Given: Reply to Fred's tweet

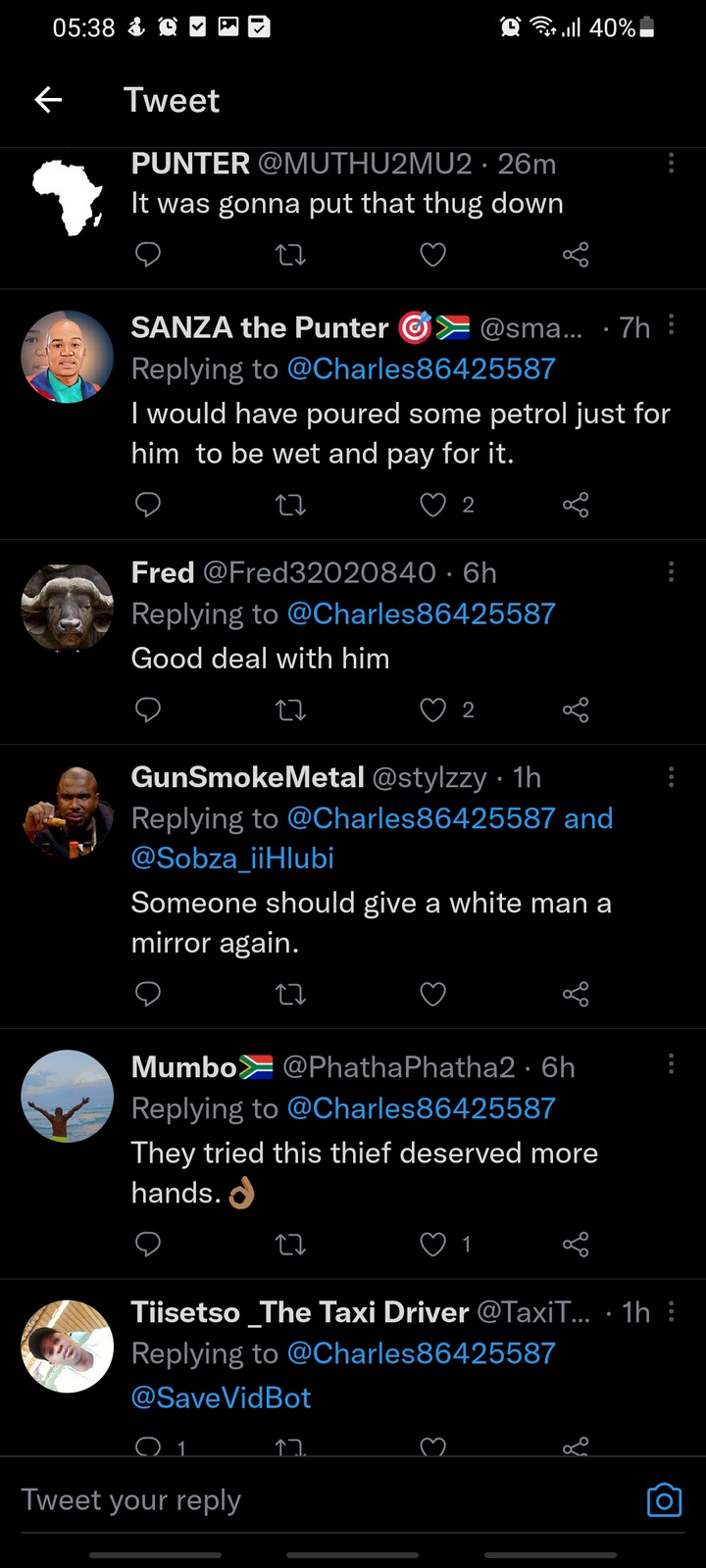Looking at the screenshot, I should click(x=147, y=710).
